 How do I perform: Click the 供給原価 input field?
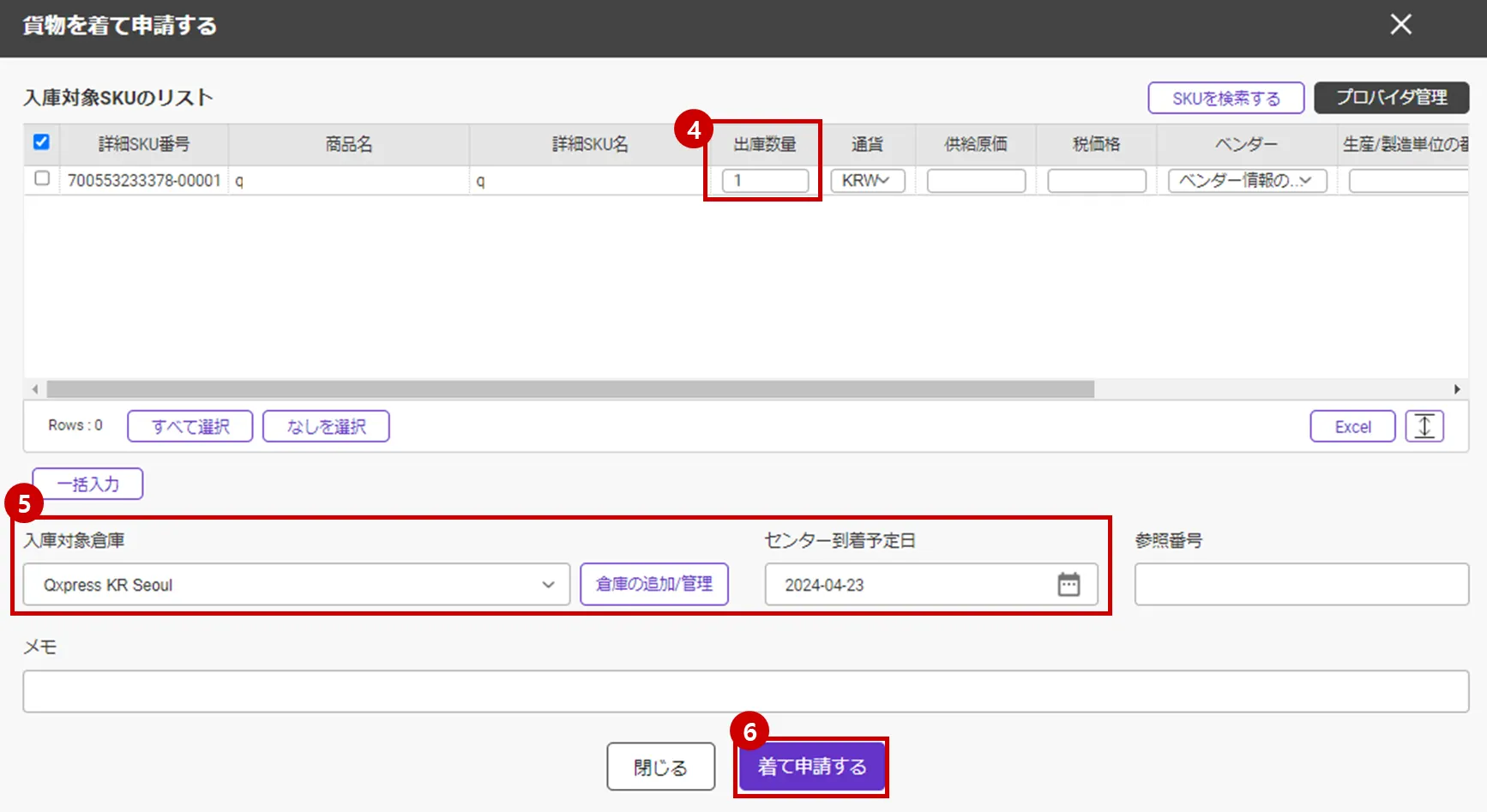(976, 181)
